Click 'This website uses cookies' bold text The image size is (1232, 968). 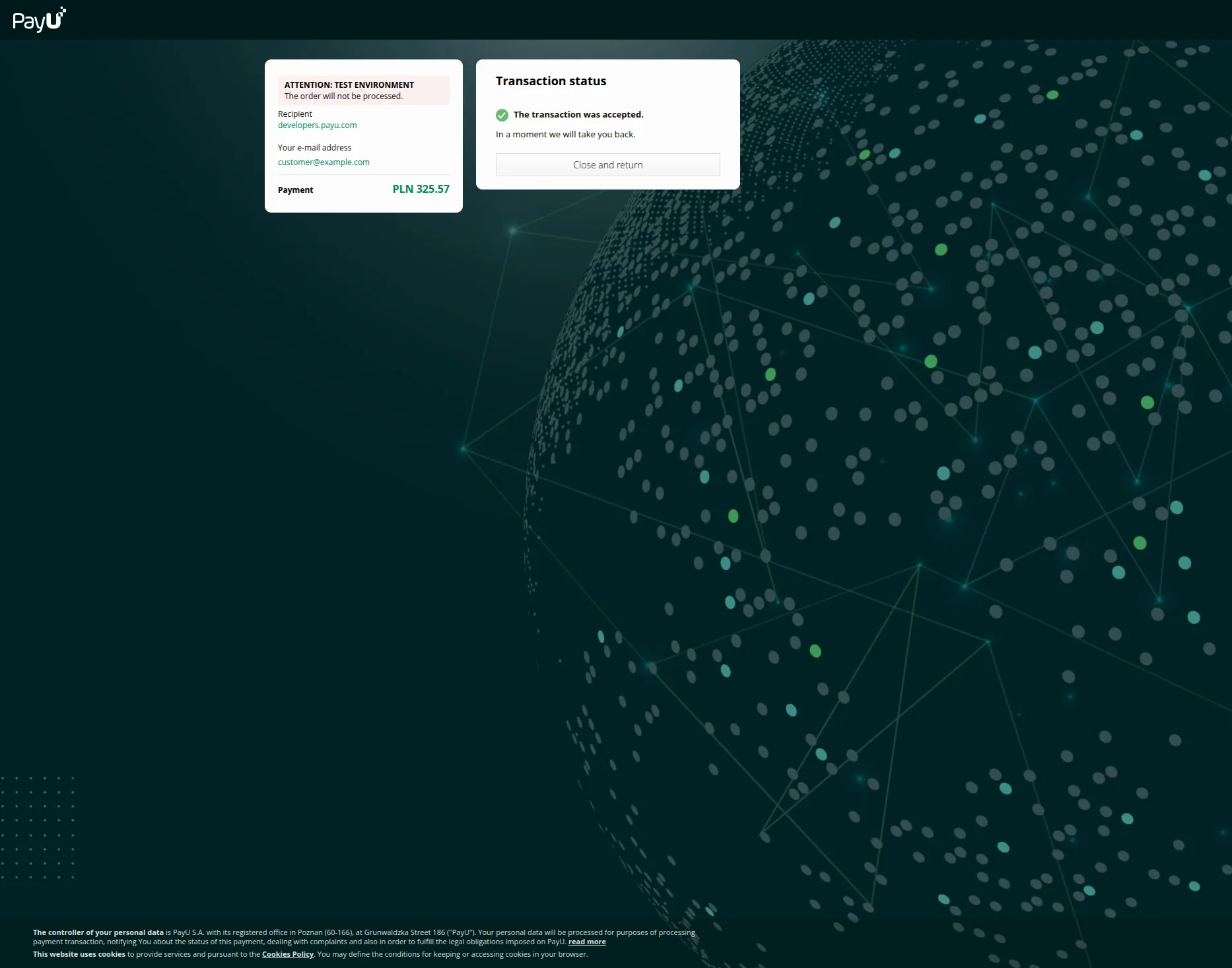click(79, 954)
